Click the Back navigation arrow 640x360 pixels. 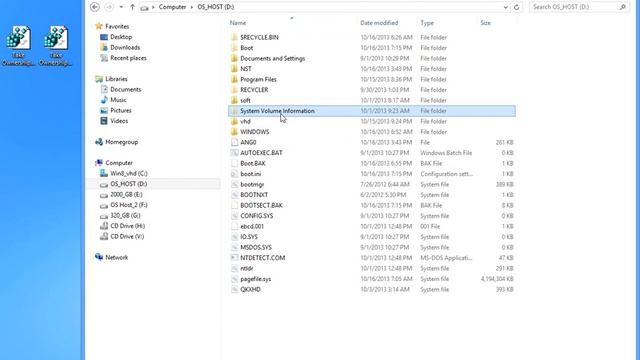tap(95, 7)
